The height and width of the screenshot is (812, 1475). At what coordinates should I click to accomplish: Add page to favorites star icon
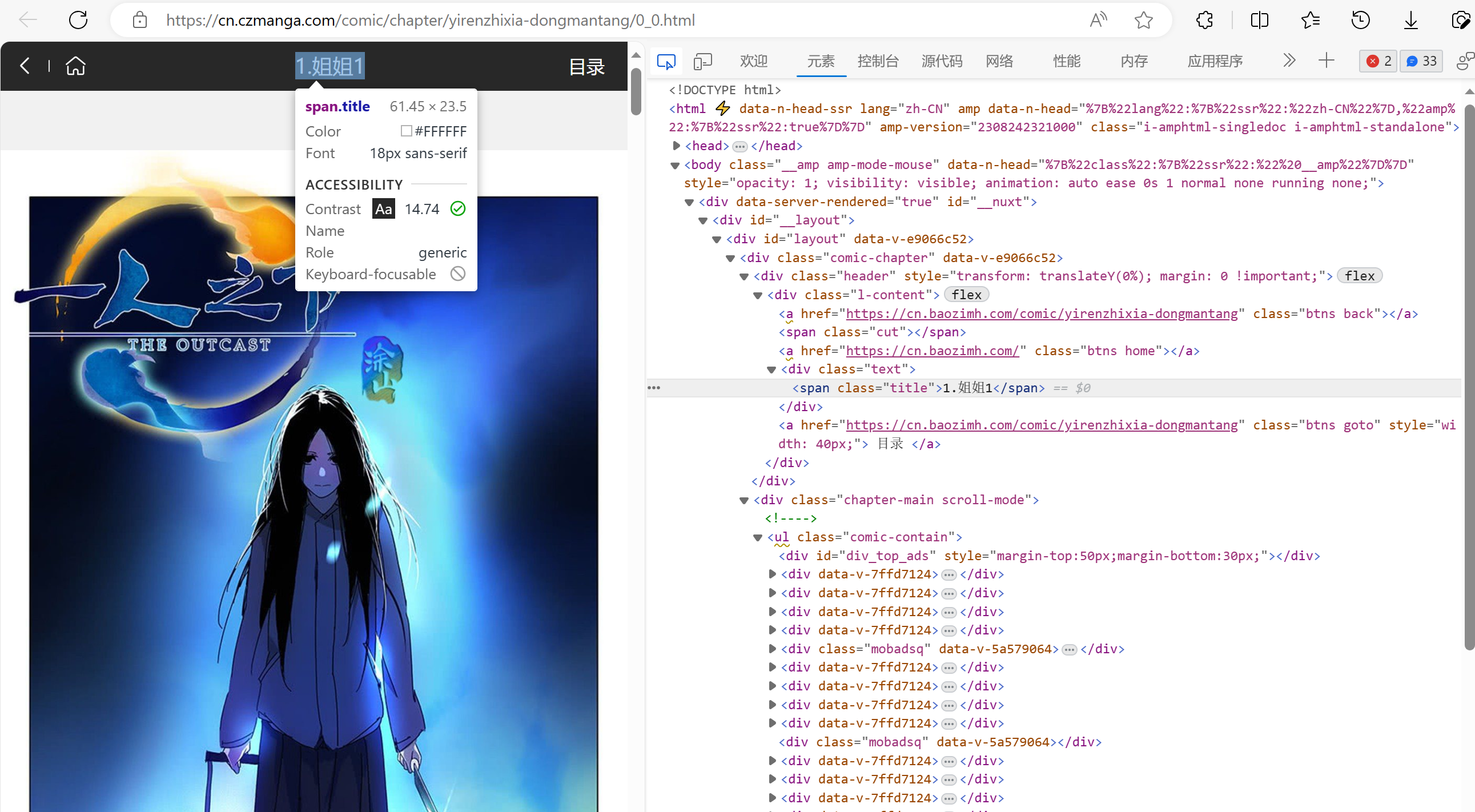pyautogui.click(x=1143, y=20)
